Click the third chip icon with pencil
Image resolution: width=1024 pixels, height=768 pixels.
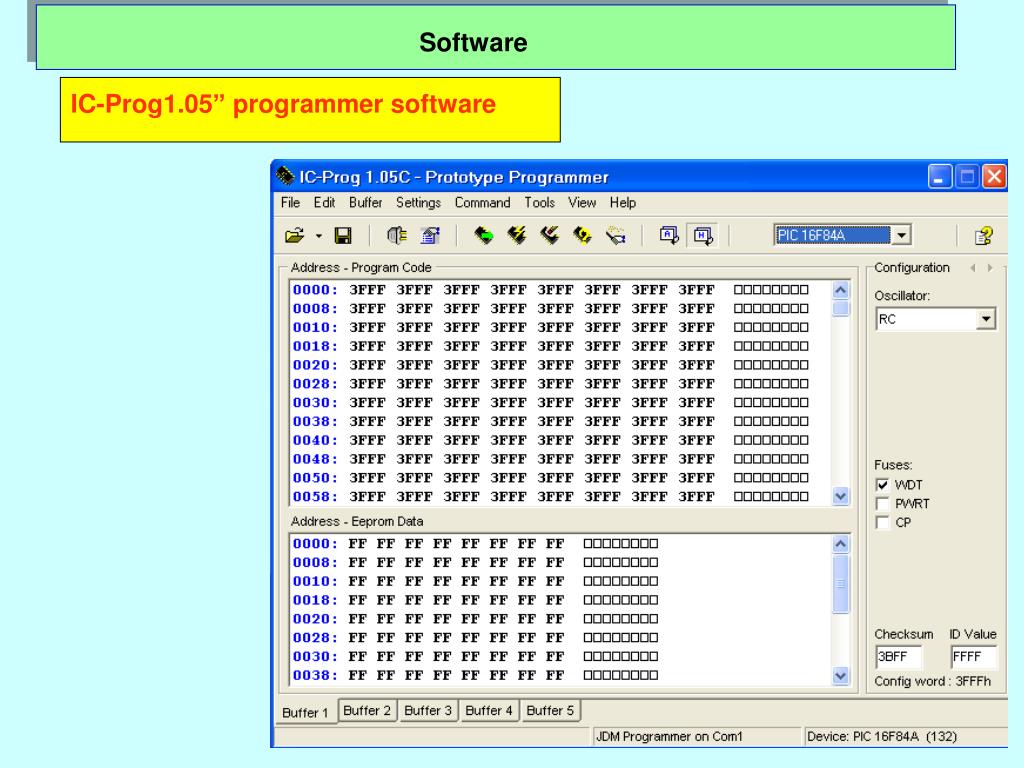tap(549, 235)
